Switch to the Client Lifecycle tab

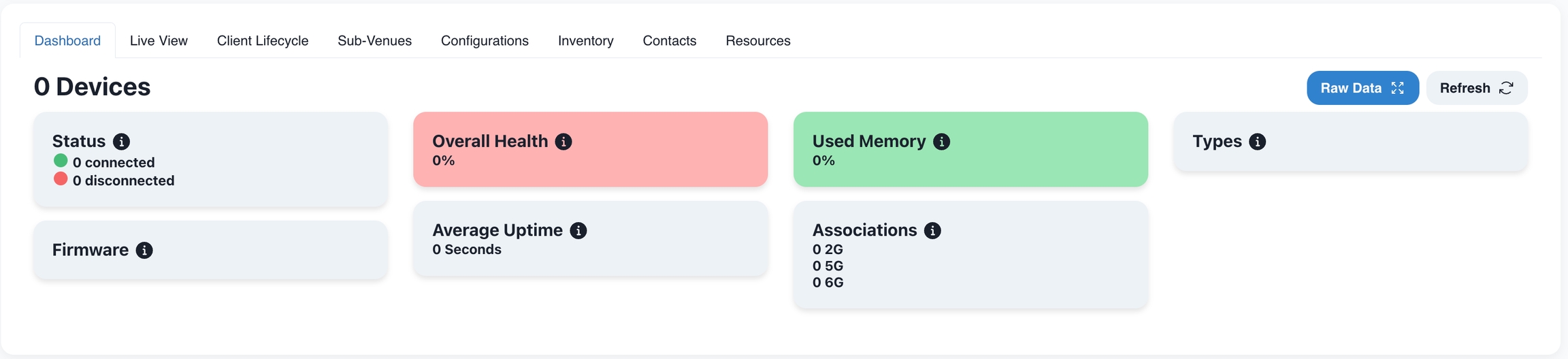(263, 41)
